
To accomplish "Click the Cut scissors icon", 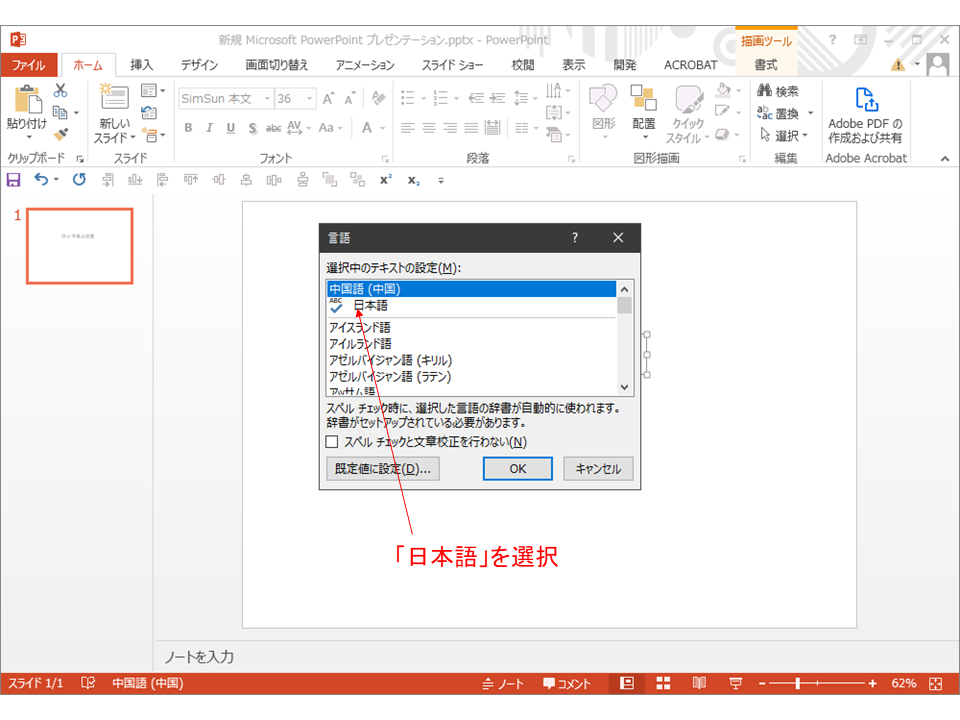I will coord(61,91).
